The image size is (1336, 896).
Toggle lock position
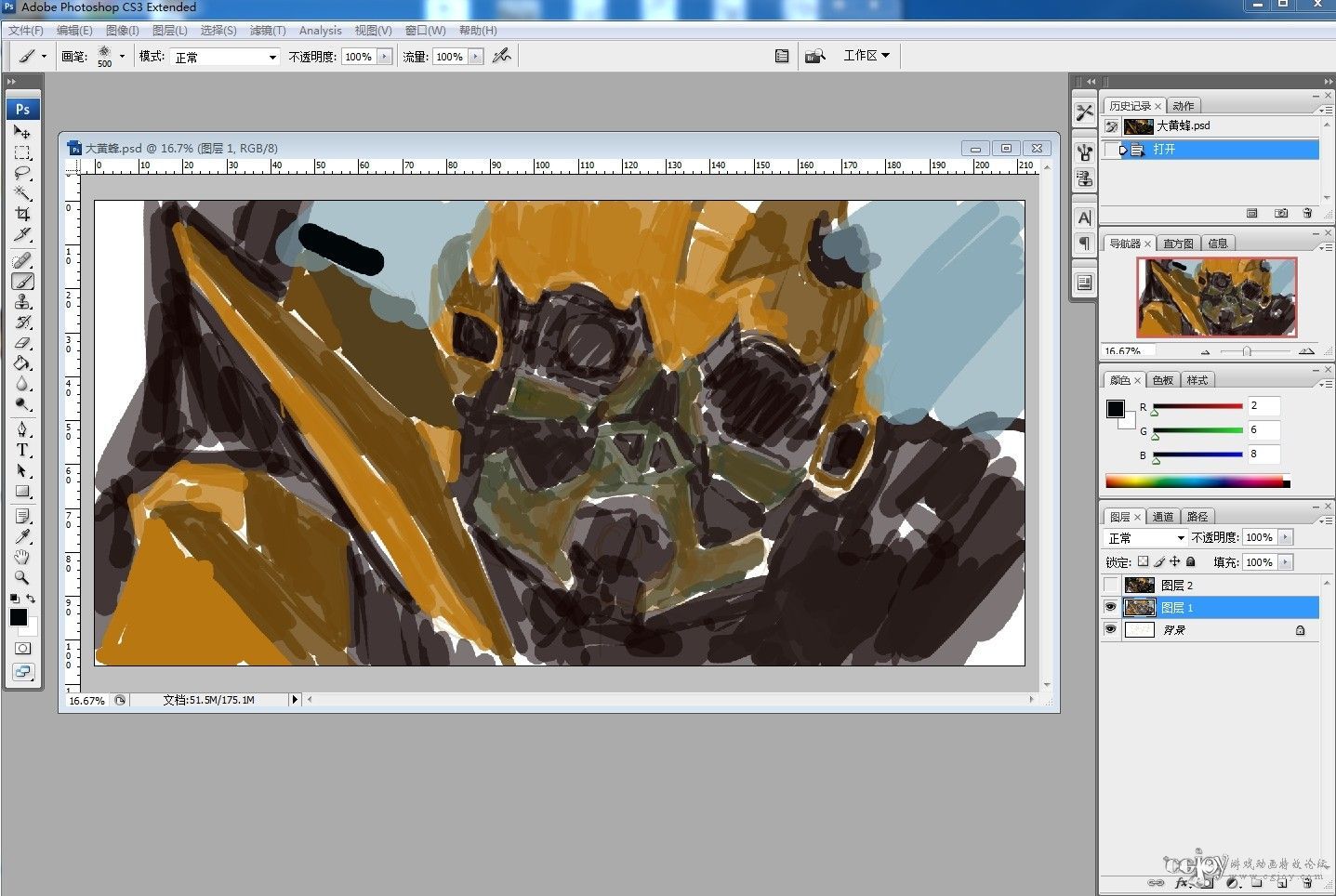pyautogui.click(x=1175, y=561)
